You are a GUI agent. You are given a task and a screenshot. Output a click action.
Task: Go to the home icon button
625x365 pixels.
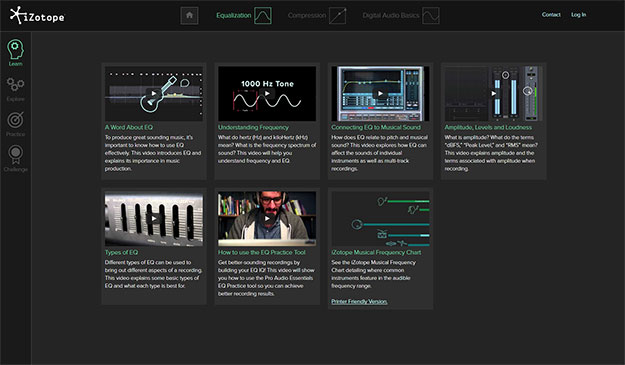pos(189,16)
